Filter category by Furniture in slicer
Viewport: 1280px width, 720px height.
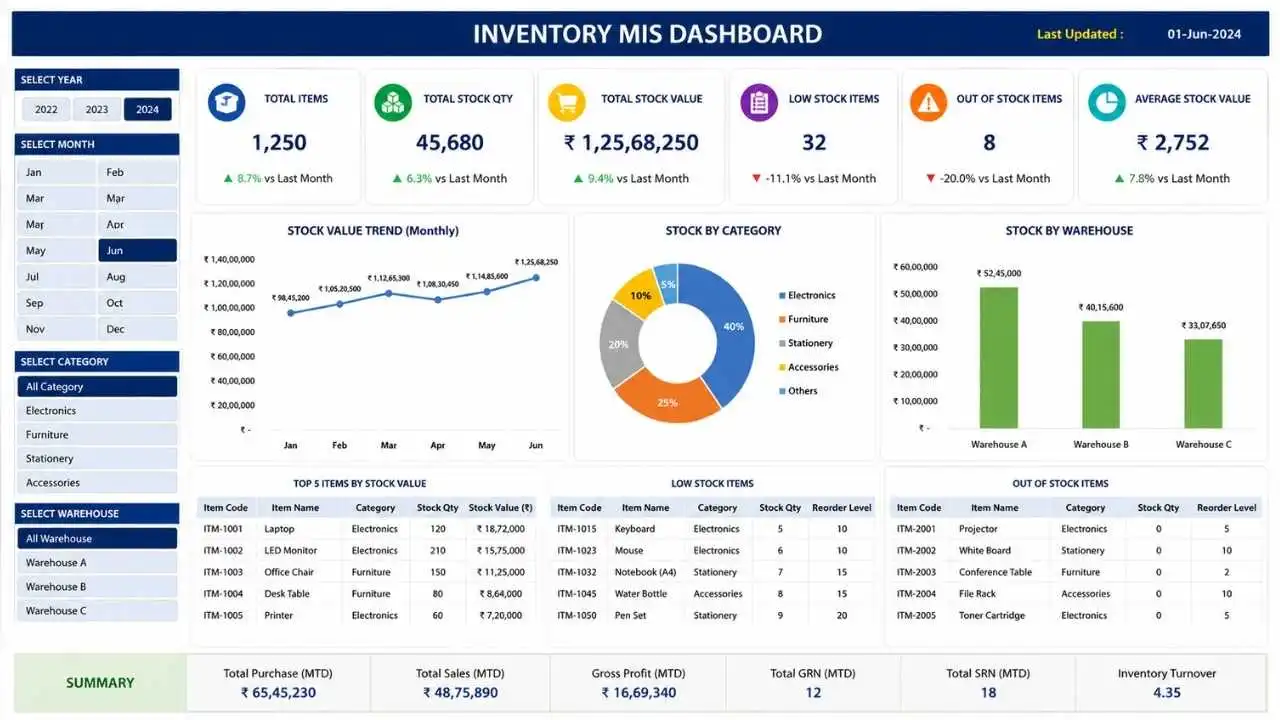point(97,435)
